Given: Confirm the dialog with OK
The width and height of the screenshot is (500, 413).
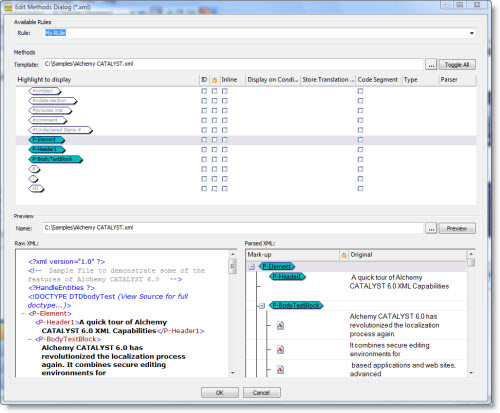Looking at the screenshot, I should point(220,392).
